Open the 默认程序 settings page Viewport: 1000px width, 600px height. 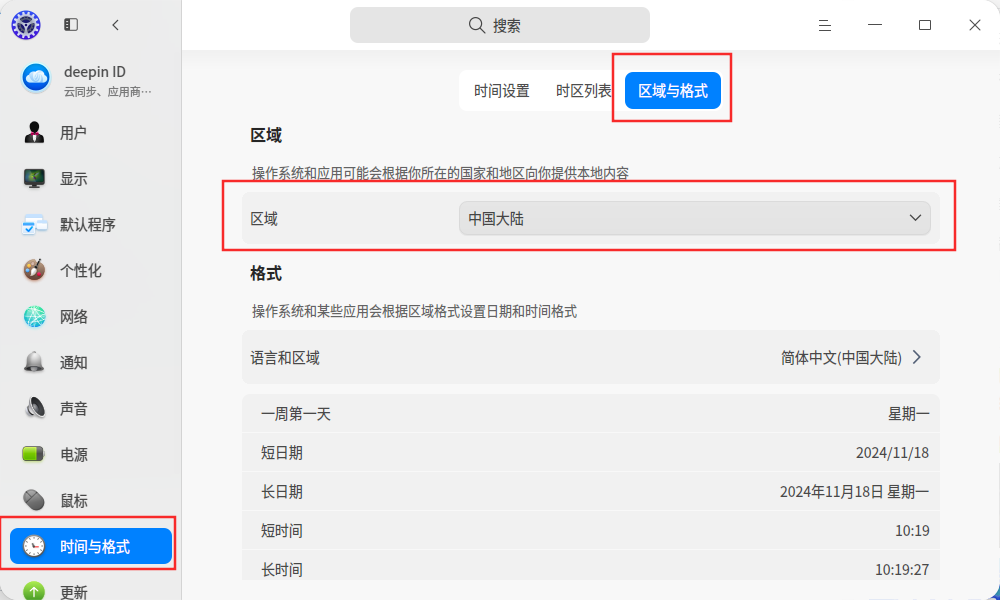[x=91, y=224]
